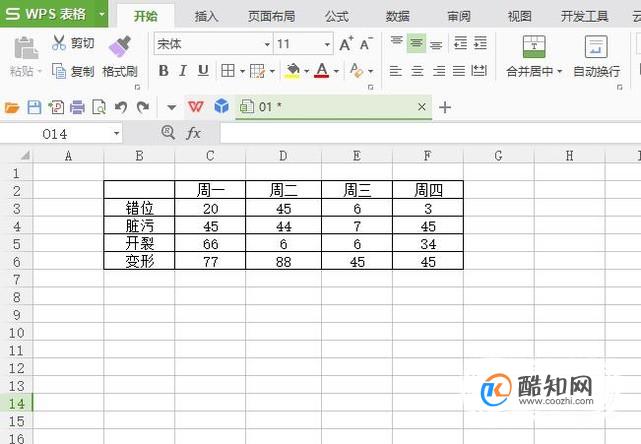Screen dimensions: 641x444
Task: Click the clear format eraser icon
Action: [x=356, y=70]
